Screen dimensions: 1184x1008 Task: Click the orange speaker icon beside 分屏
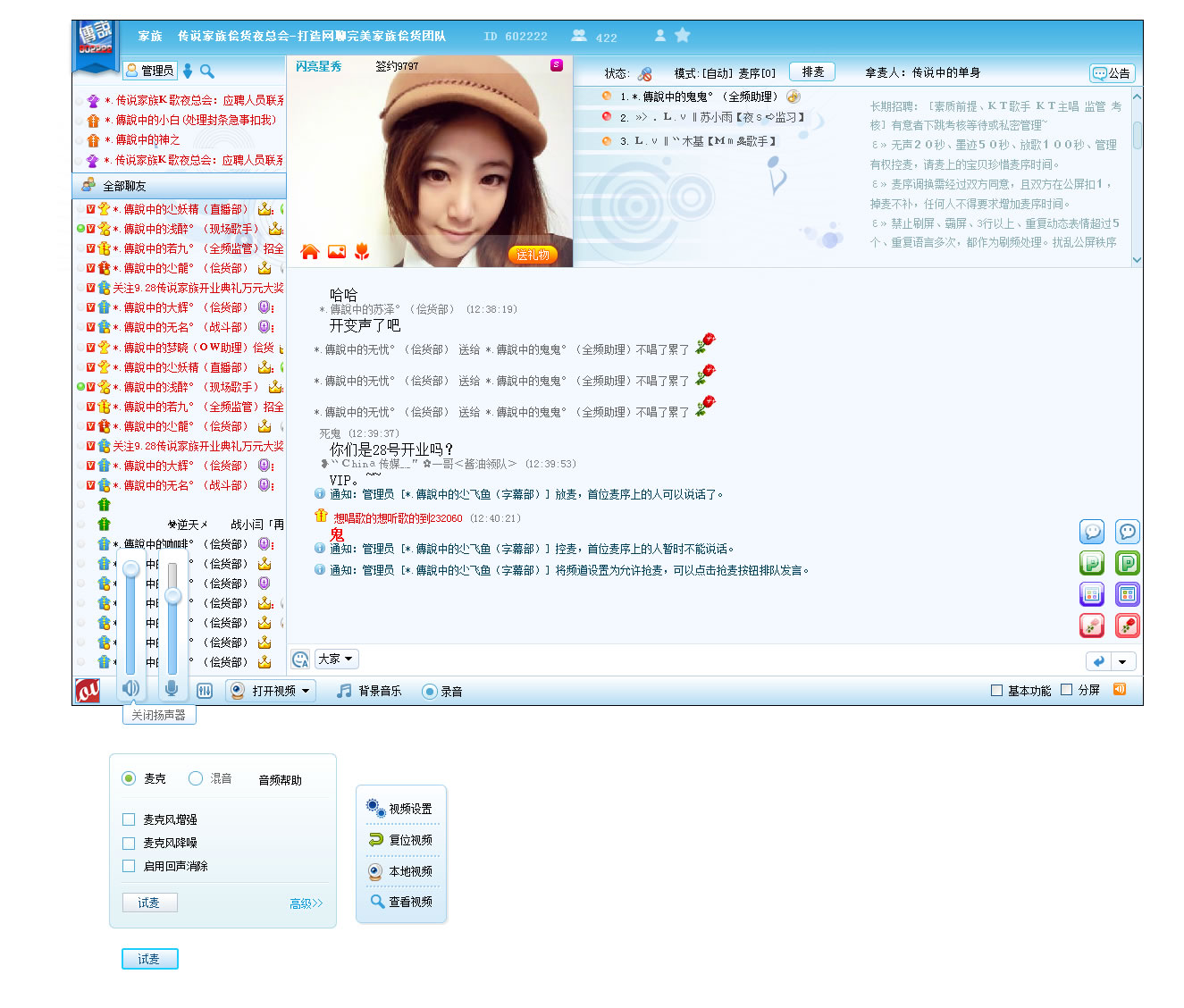(1120, 690)
